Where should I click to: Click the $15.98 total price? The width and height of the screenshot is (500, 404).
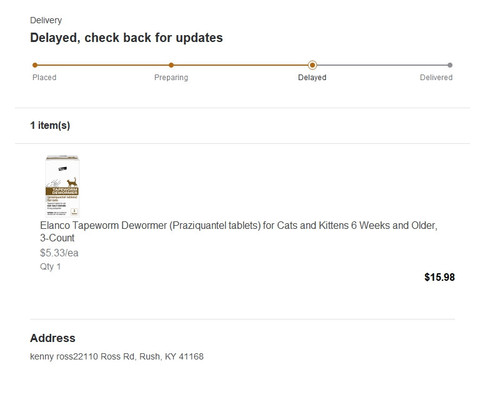(x=439, y=277)
